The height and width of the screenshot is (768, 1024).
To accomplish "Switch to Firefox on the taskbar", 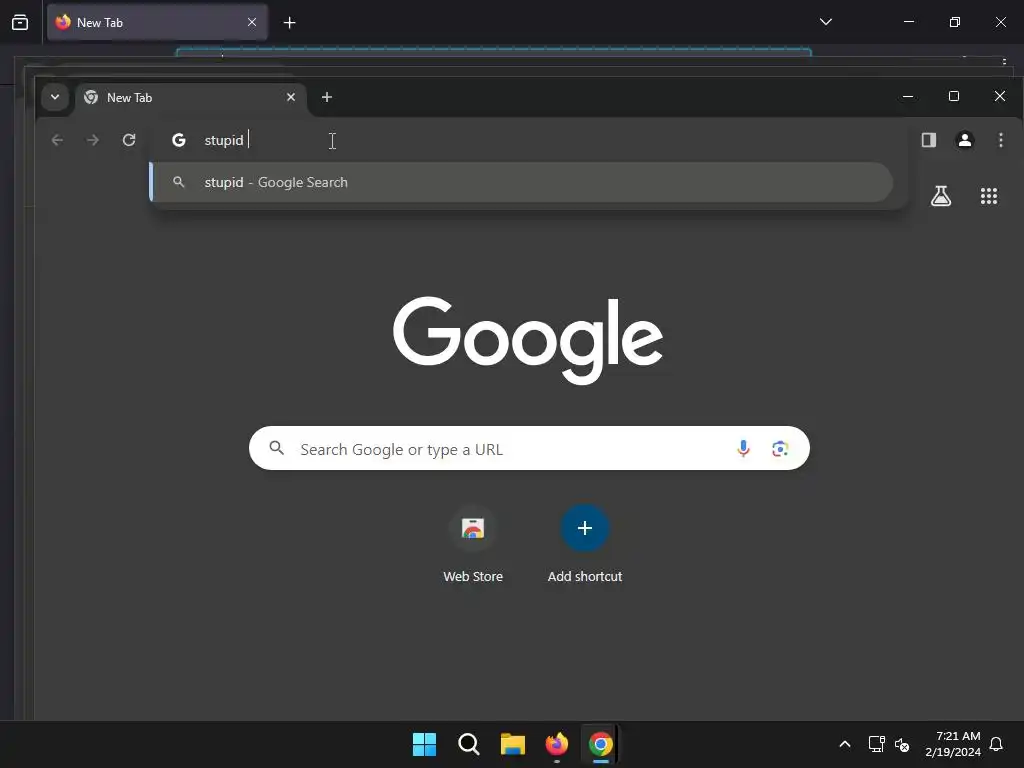I will [556, 744].
